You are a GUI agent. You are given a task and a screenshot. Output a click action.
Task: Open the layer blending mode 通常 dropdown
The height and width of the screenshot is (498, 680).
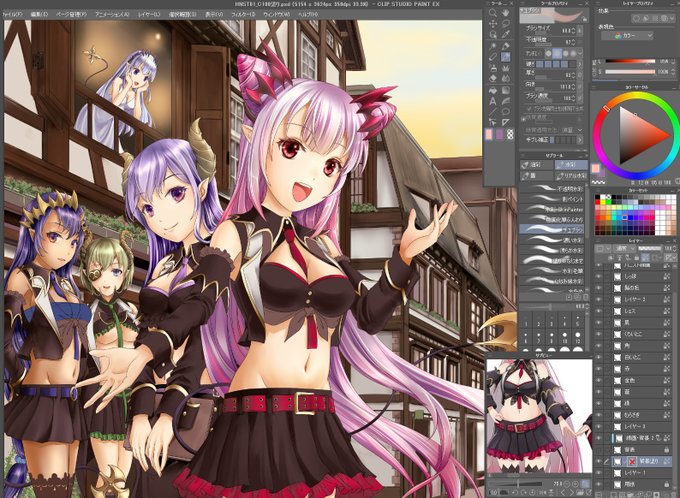(x=623, y=248)
